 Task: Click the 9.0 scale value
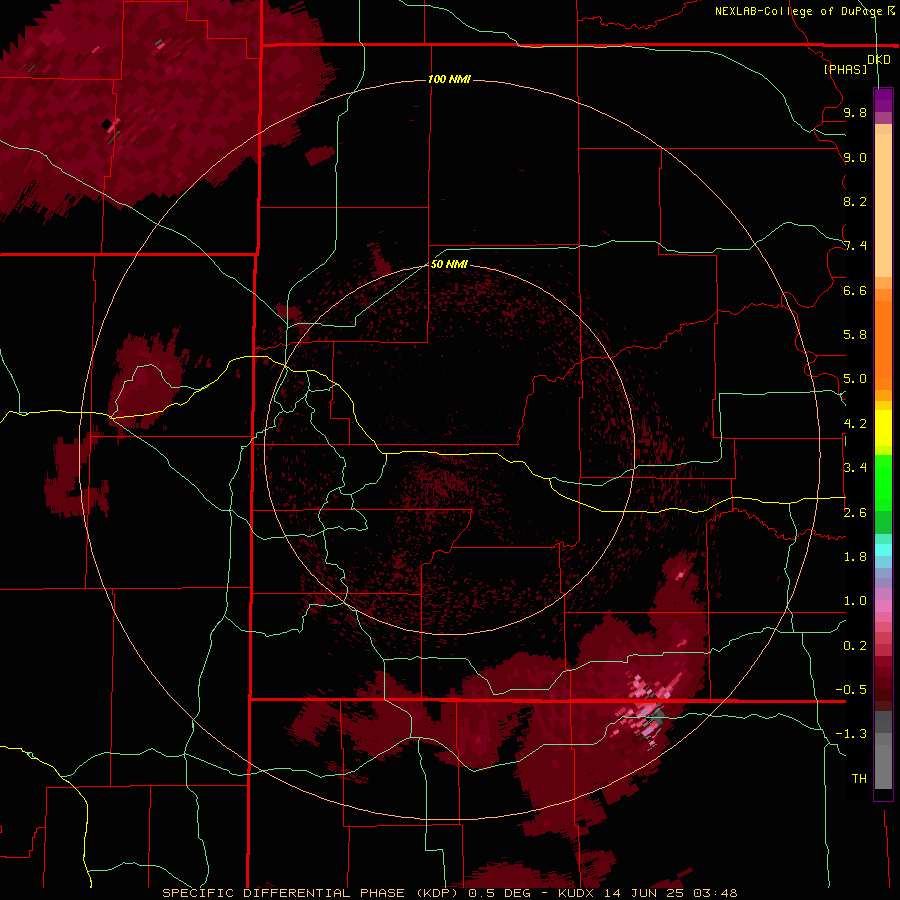tap(855, 157)
